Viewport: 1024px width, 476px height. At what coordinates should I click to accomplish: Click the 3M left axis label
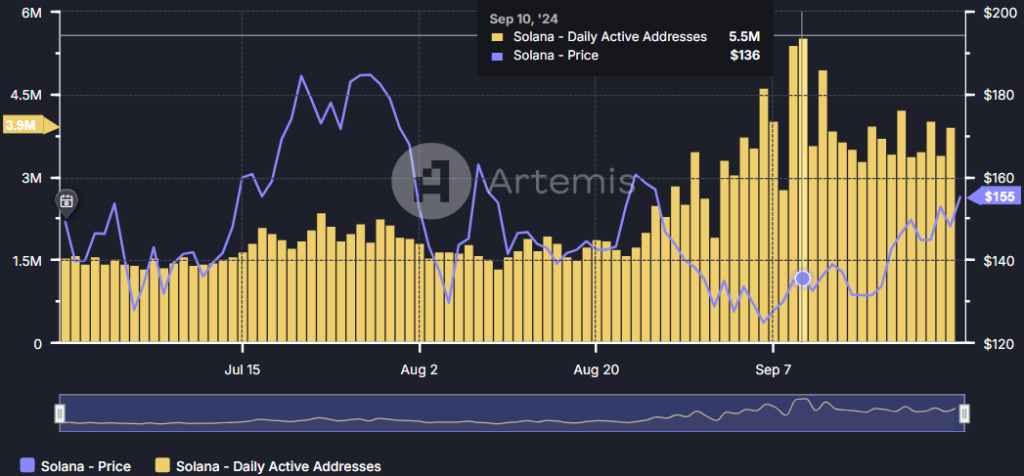coord(31,178)
